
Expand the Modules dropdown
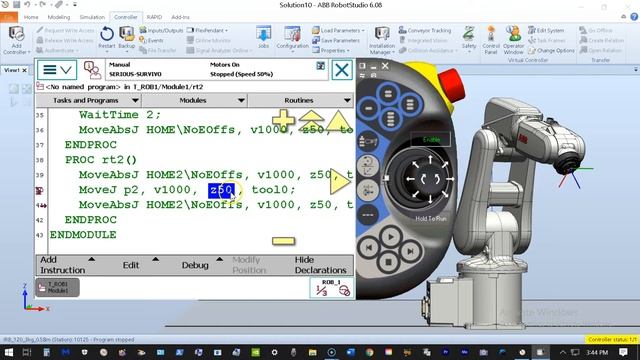pos(194,100)
